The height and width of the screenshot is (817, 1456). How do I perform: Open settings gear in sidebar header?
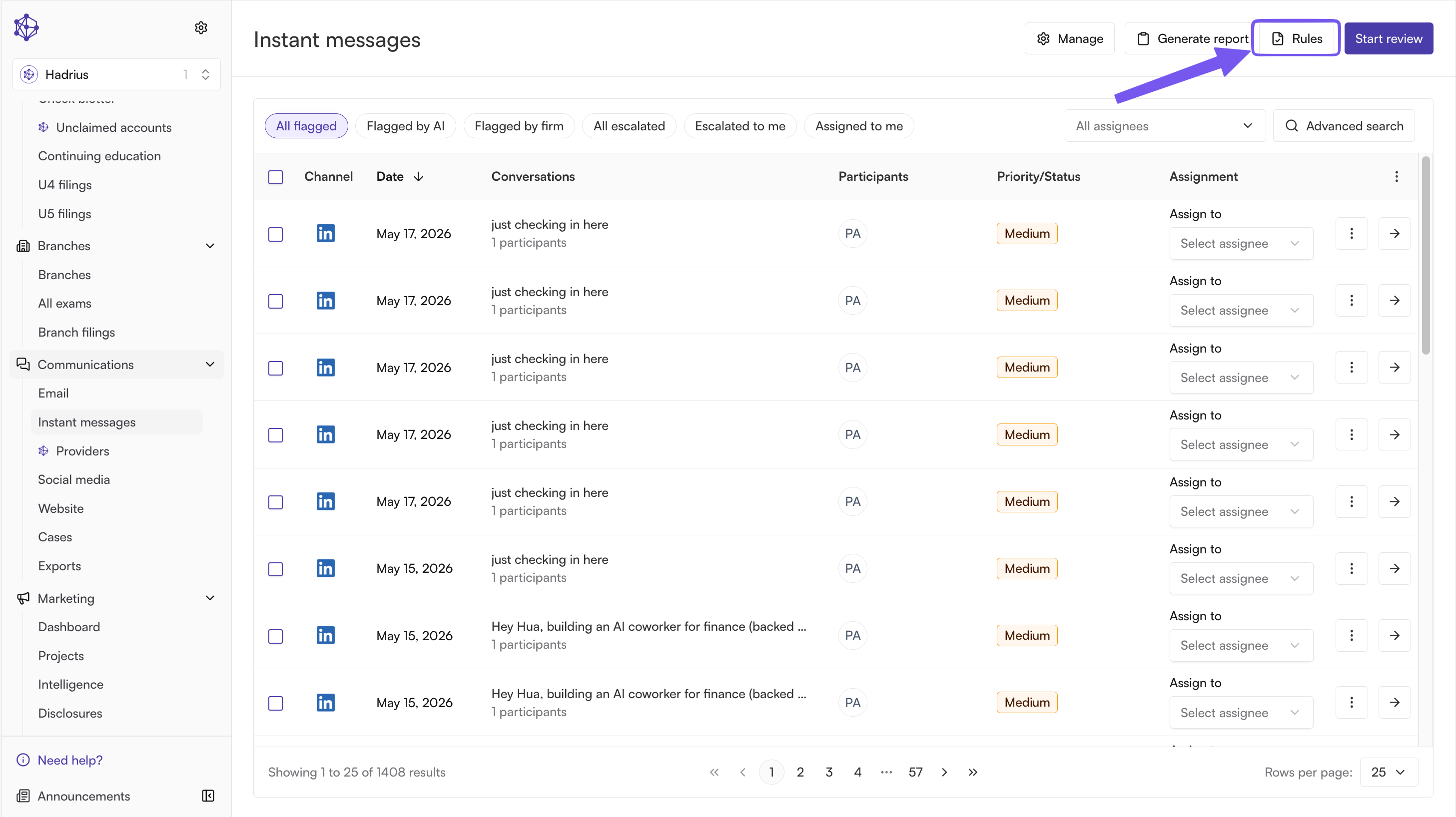201,27
